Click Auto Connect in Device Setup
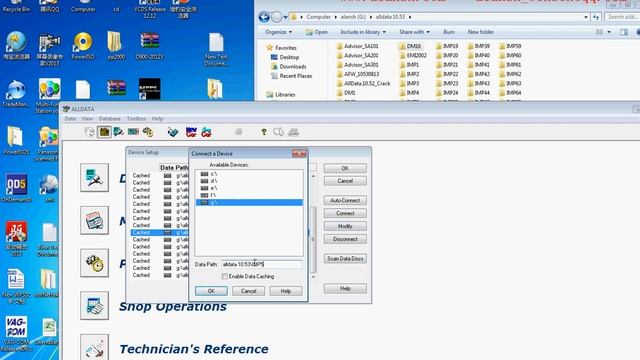 tap(345, 200)
